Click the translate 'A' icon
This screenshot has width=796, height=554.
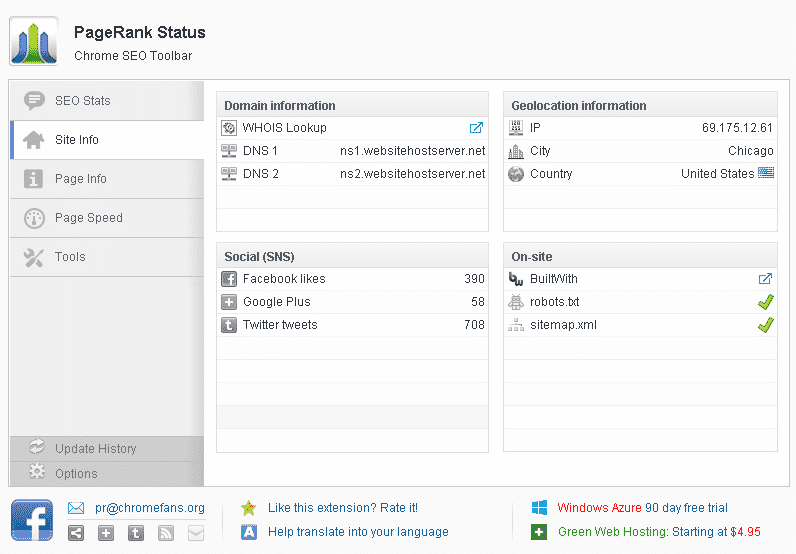coord(249,532)
